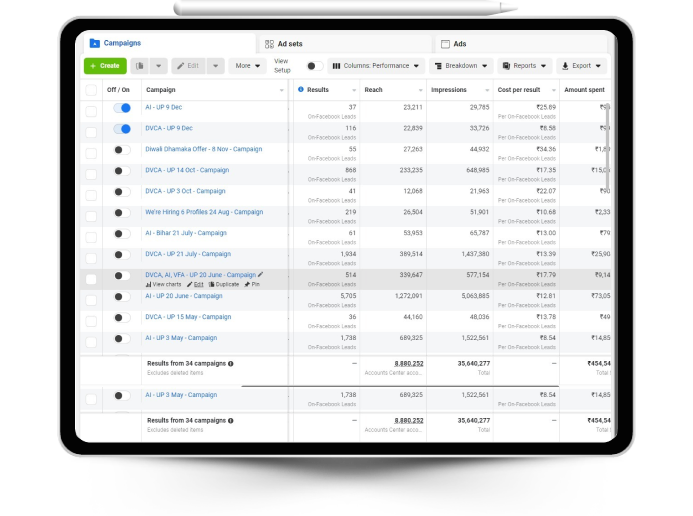Click the Edit link under hovered campaign

[x=194, y=285]
